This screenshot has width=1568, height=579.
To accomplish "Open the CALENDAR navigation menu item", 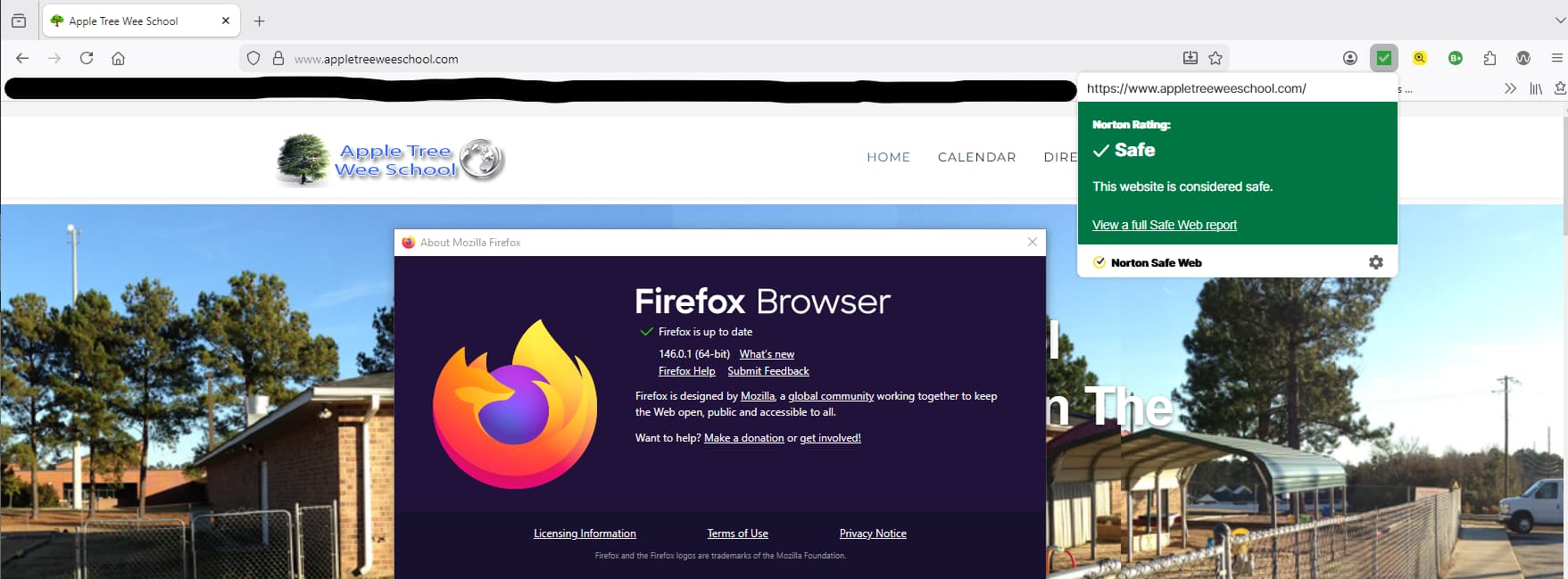I will [976, 157].
